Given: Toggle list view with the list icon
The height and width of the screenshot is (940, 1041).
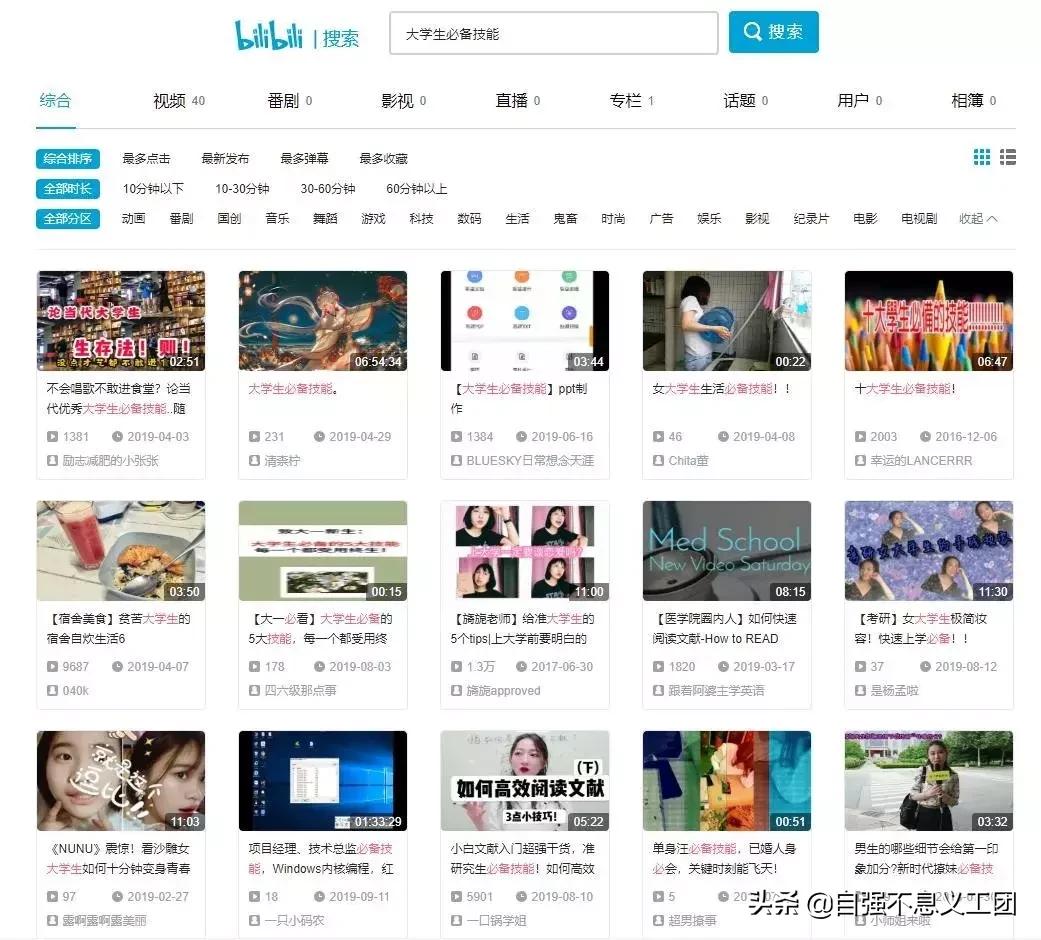Looking at the screenshot, I should 1007,156.
